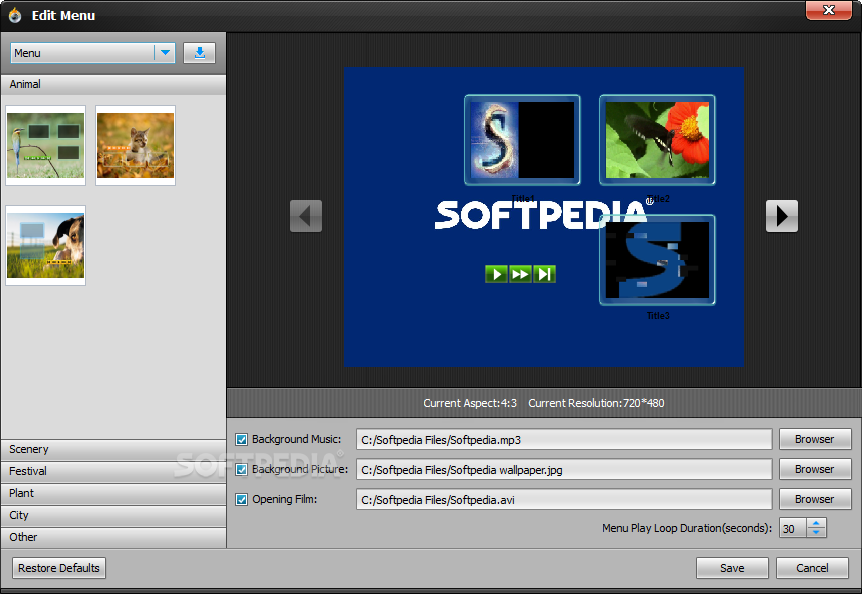The width and height of the screenshot is (862, 594).
Task: Toggle the Background Music checkbox
Action: (241, 440)
